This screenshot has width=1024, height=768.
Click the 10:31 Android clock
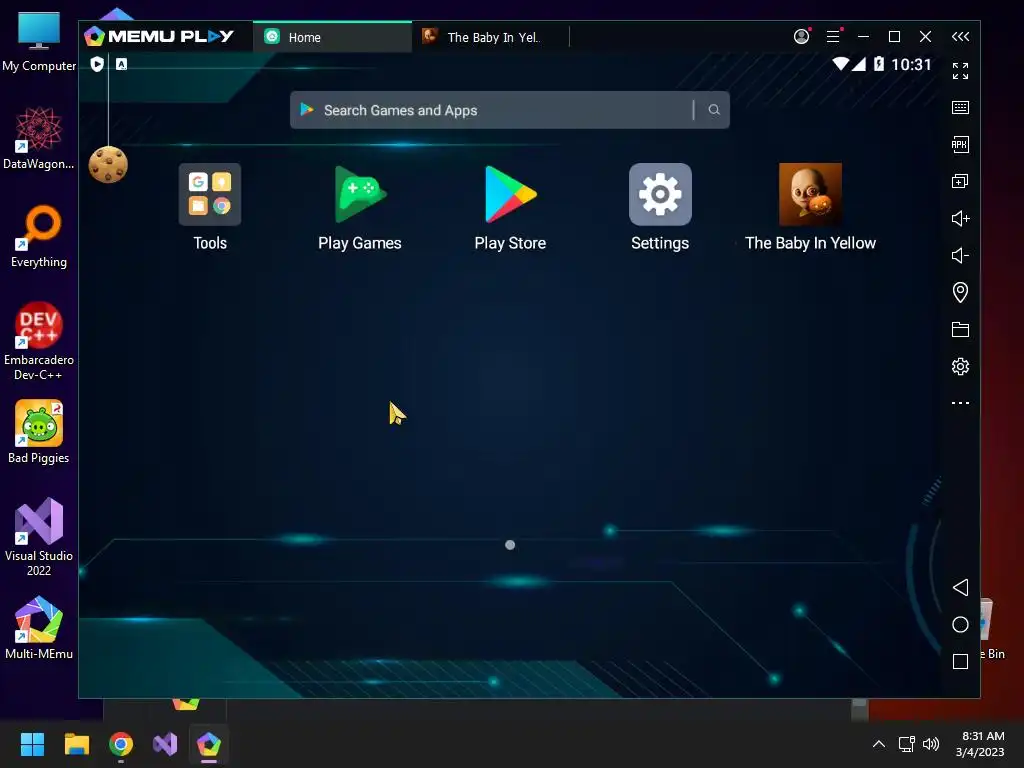911,64
